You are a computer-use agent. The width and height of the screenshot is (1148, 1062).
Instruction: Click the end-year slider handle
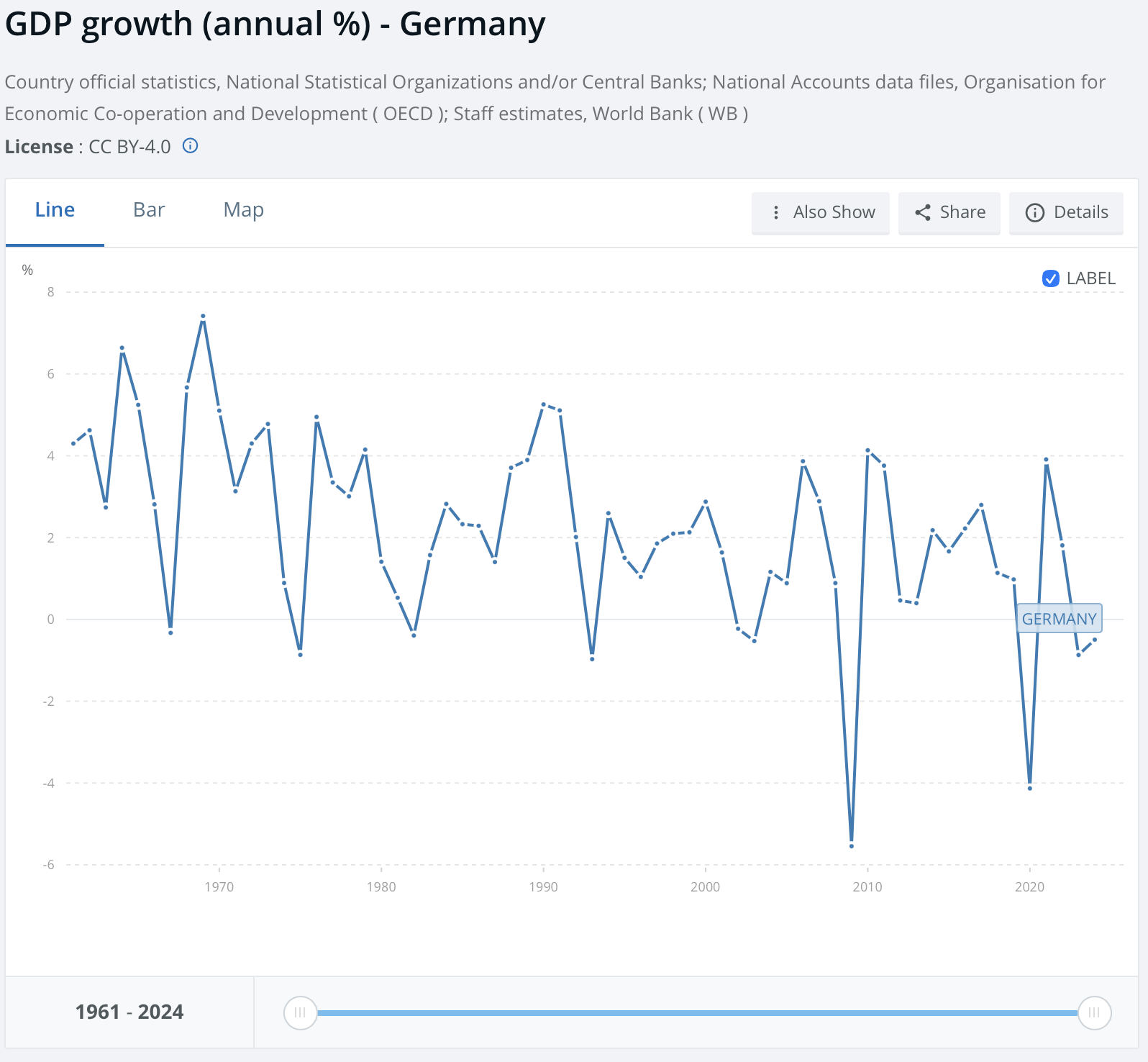click(x=1095, y=1013)
